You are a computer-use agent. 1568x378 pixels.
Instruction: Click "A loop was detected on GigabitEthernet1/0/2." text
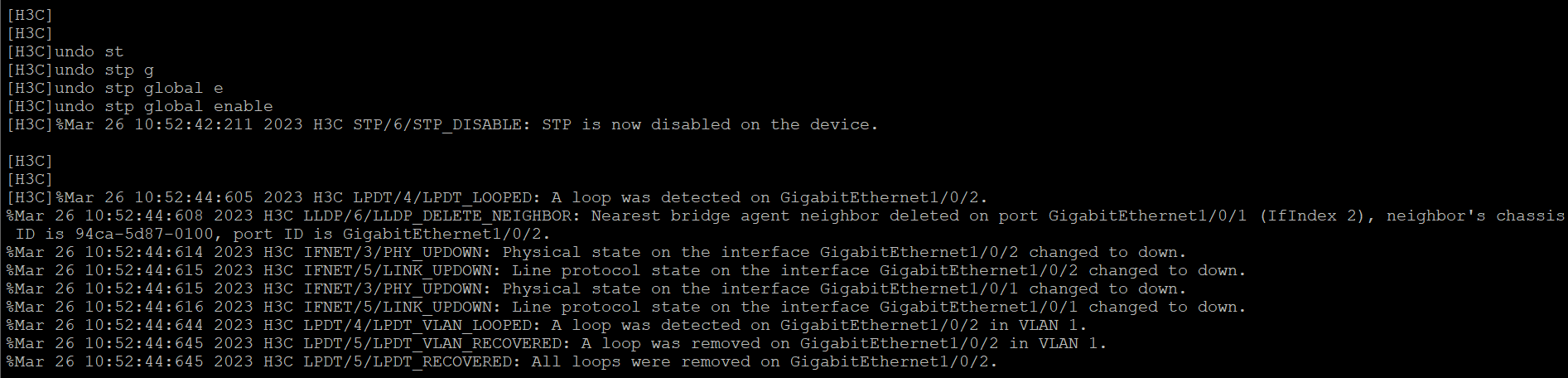coord(769,197)
